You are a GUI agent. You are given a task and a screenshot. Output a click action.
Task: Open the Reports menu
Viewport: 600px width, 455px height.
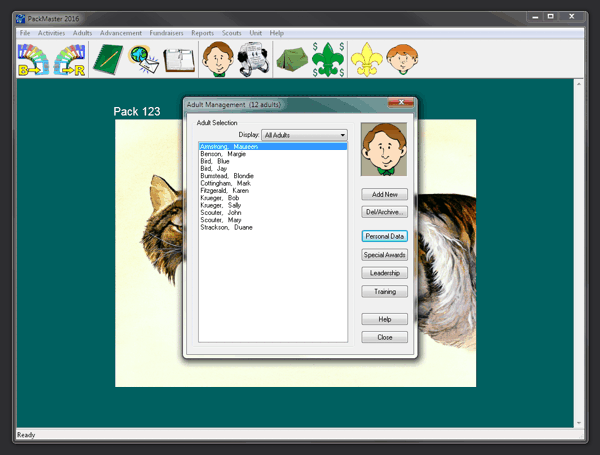[202, 33]
